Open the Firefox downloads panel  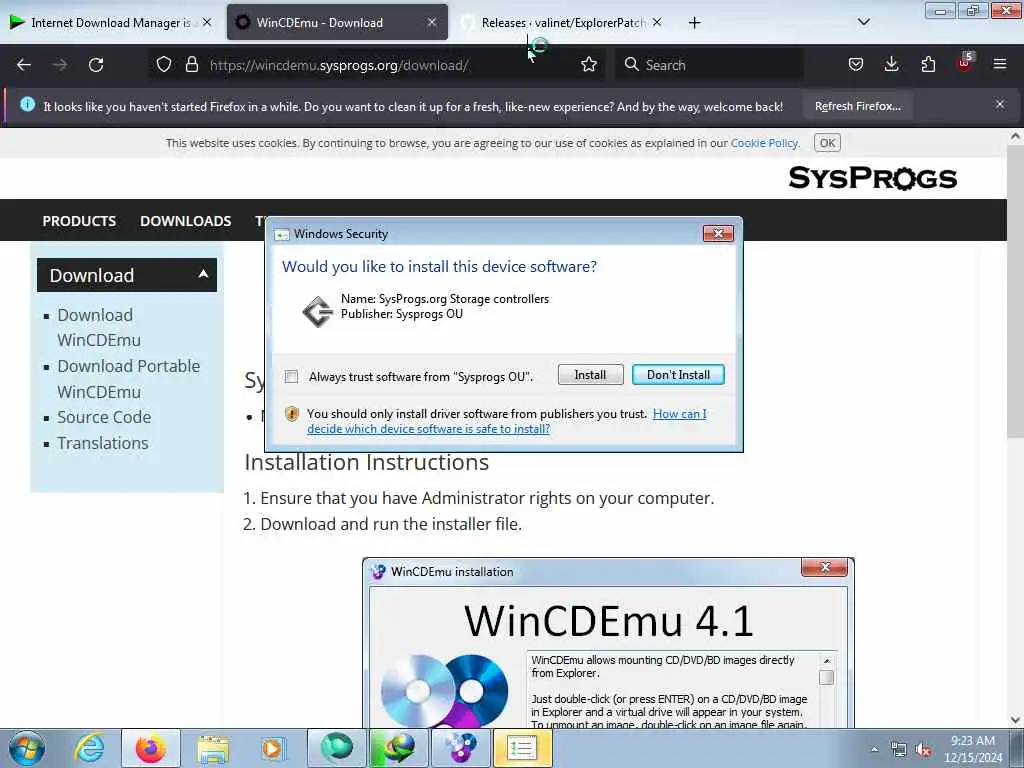[891, 65]
